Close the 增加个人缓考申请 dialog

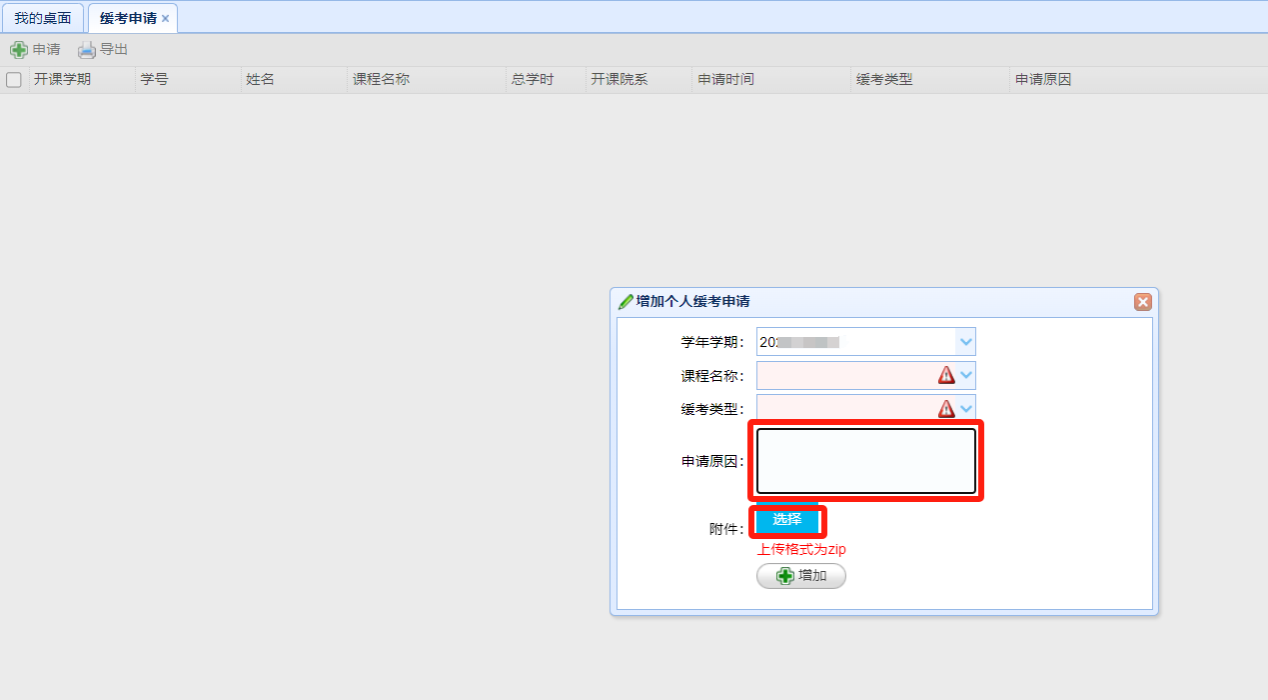point(1142,302)
